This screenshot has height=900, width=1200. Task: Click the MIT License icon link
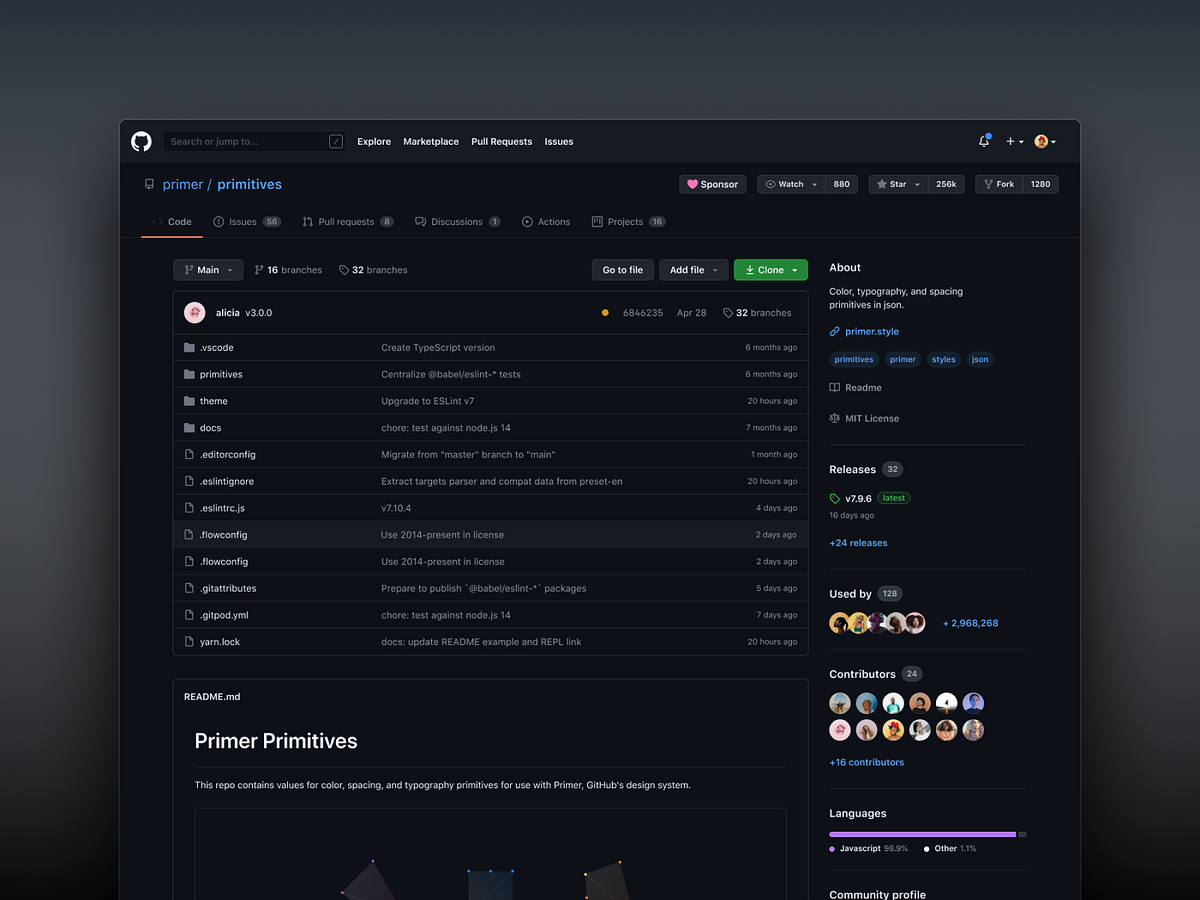(833, 418)
